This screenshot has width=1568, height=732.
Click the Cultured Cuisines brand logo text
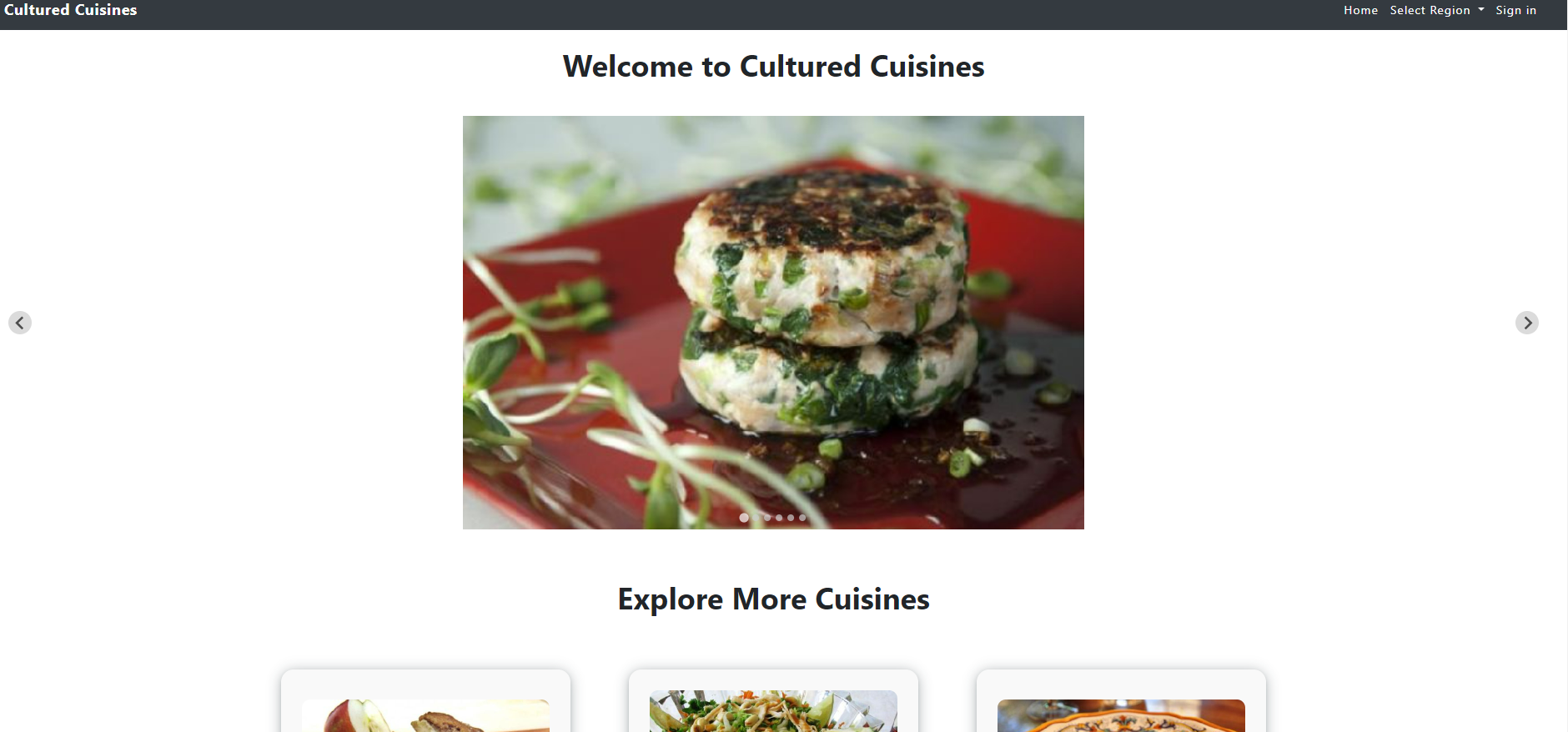[x=71, y=10]
